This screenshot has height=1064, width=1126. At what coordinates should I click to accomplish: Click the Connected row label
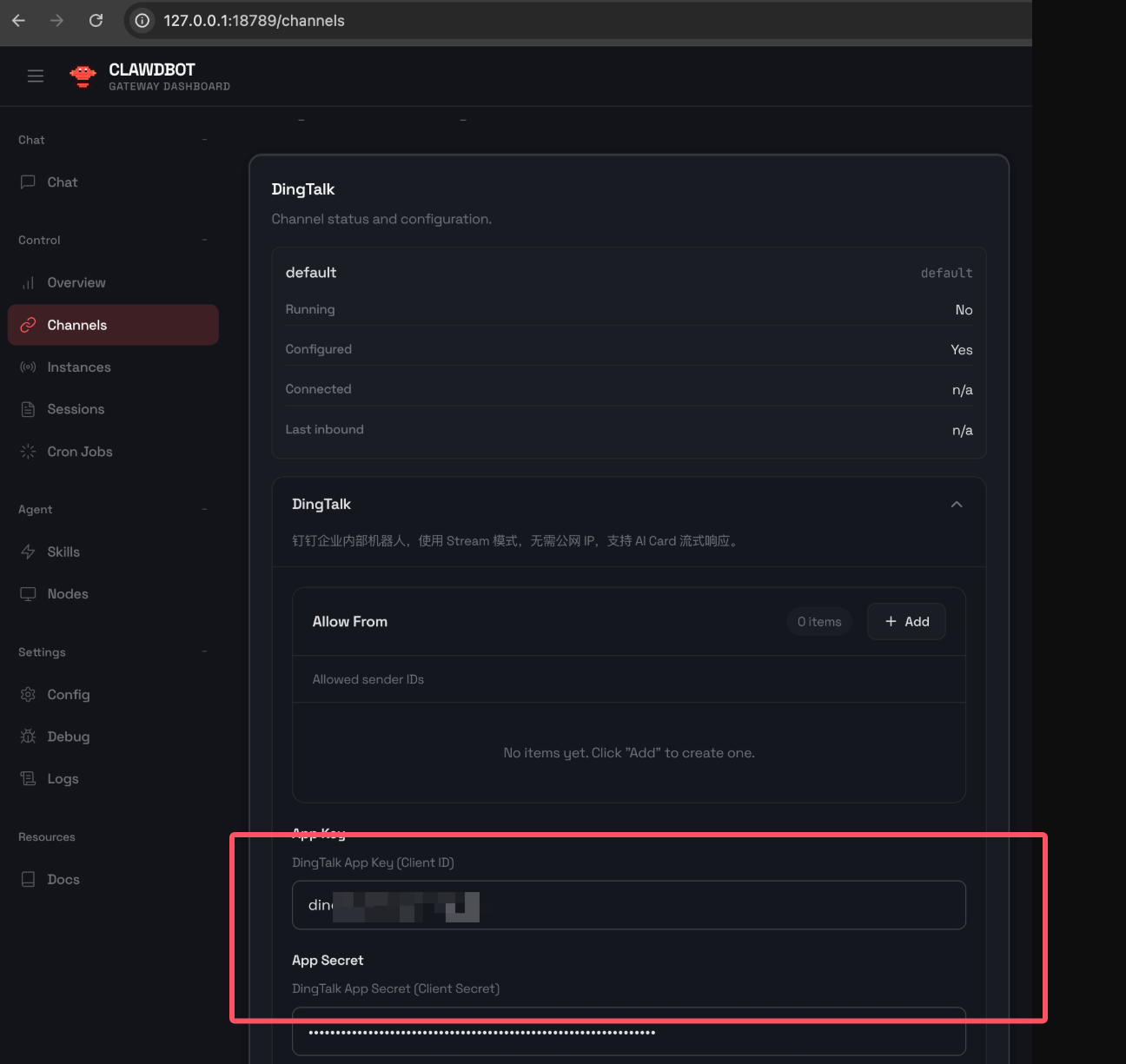[x=318, y=389]
